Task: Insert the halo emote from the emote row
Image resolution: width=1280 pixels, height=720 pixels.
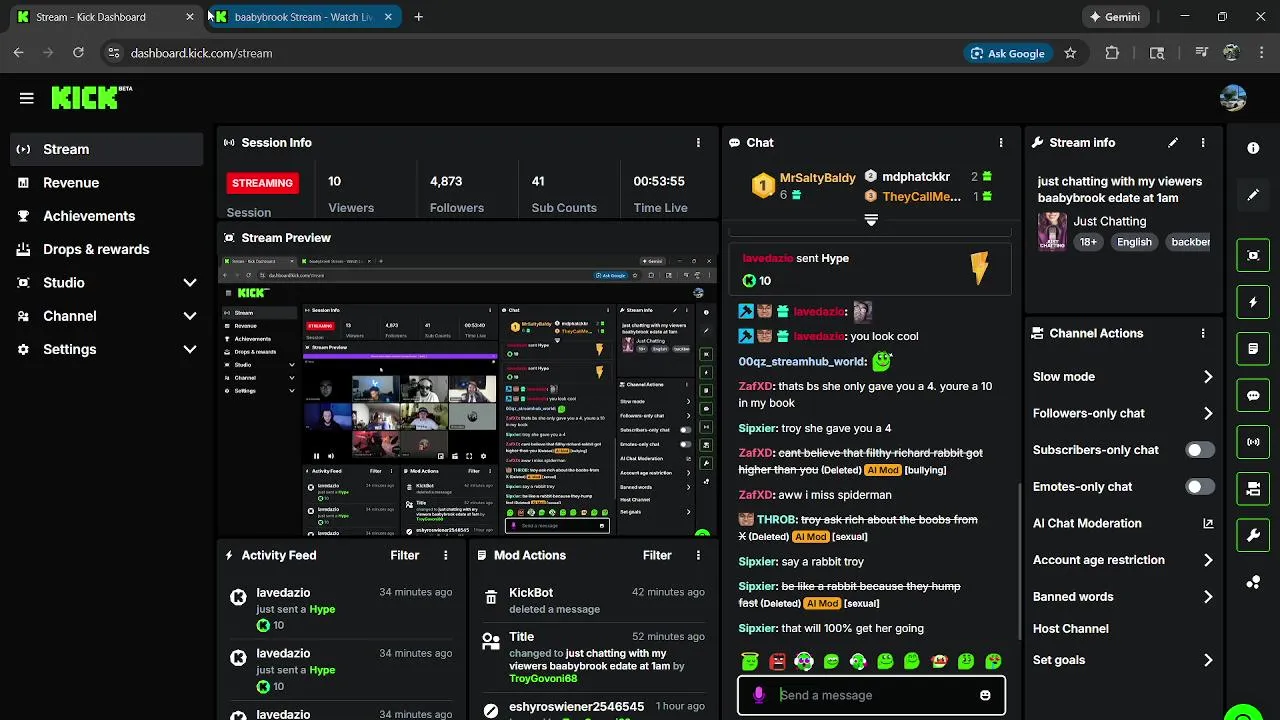Action: coord(750,661)
